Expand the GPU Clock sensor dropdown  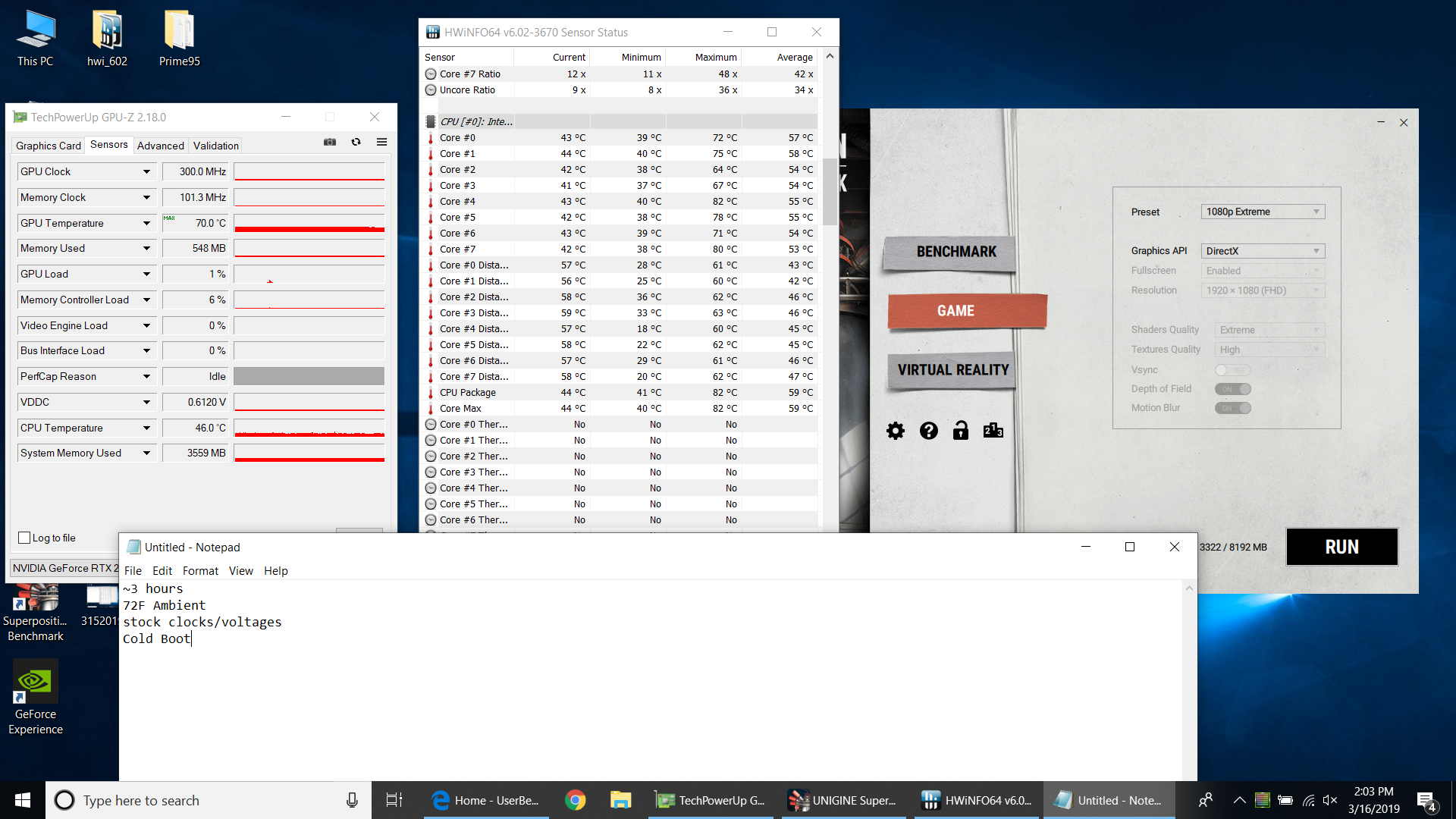pos(146,172)
